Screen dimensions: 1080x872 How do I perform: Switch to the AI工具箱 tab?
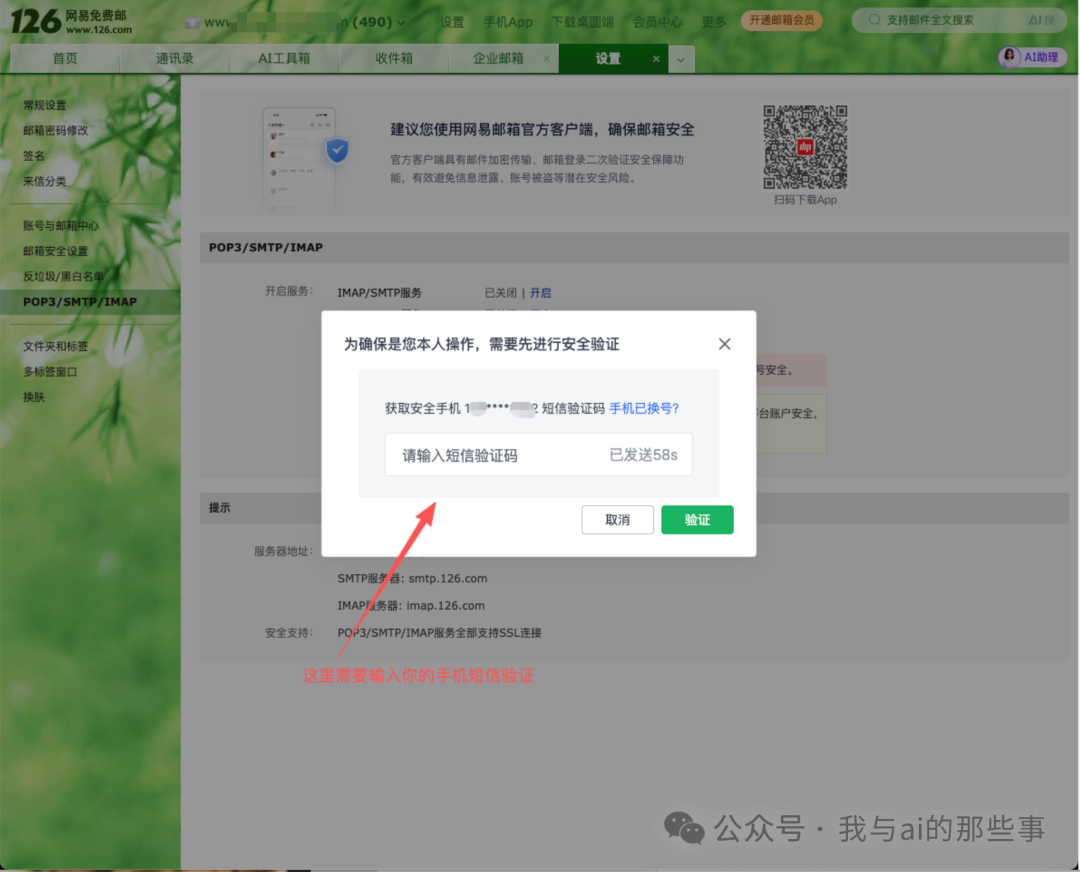[x=284, y=59]
